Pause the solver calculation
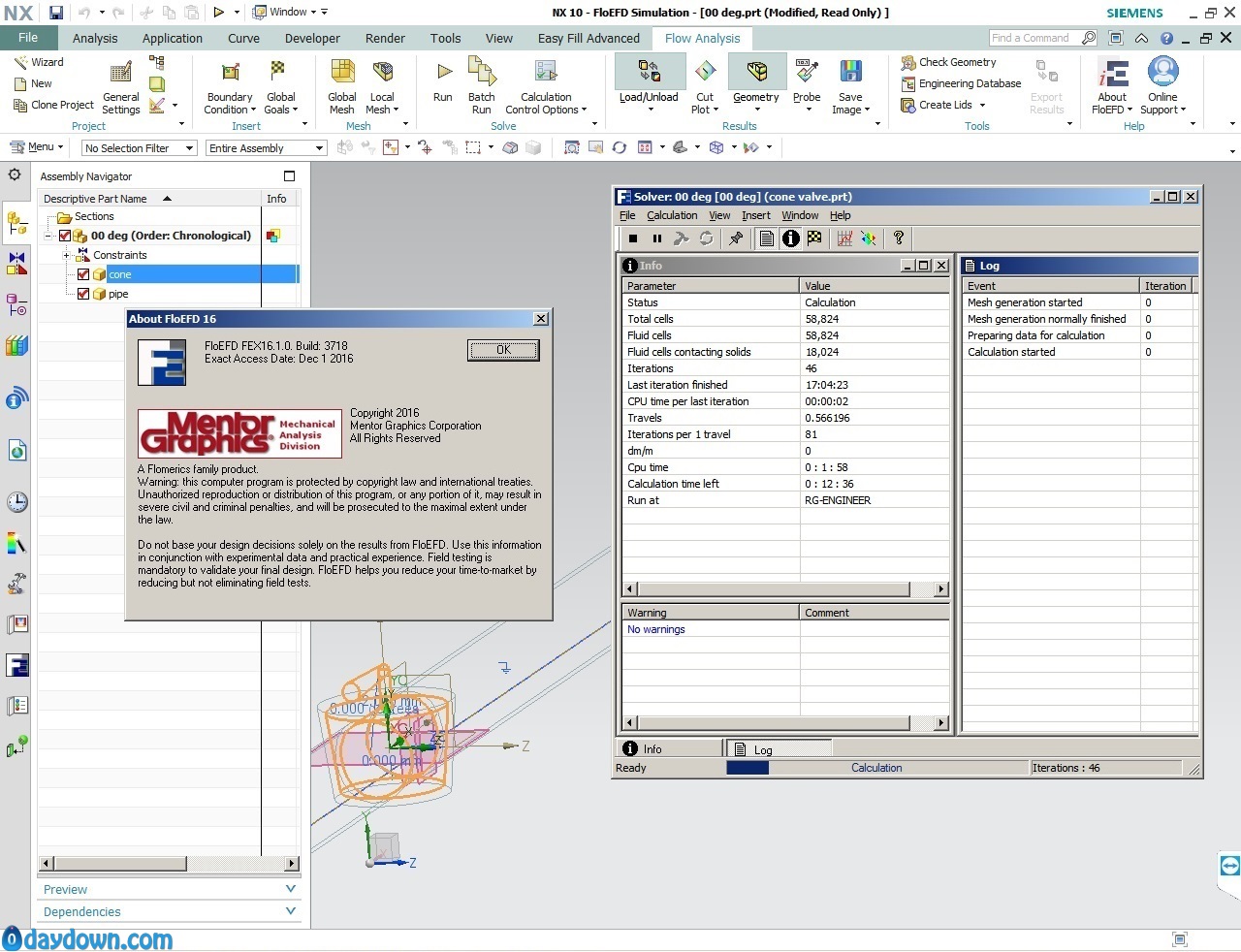Screen dimensions: 1241x952 point(657,238)
